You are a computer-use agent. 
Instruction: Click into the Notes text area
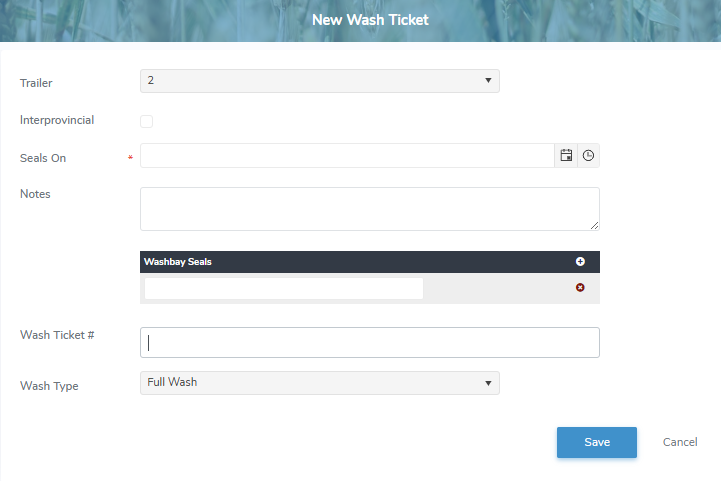click(x=369, y=208)
